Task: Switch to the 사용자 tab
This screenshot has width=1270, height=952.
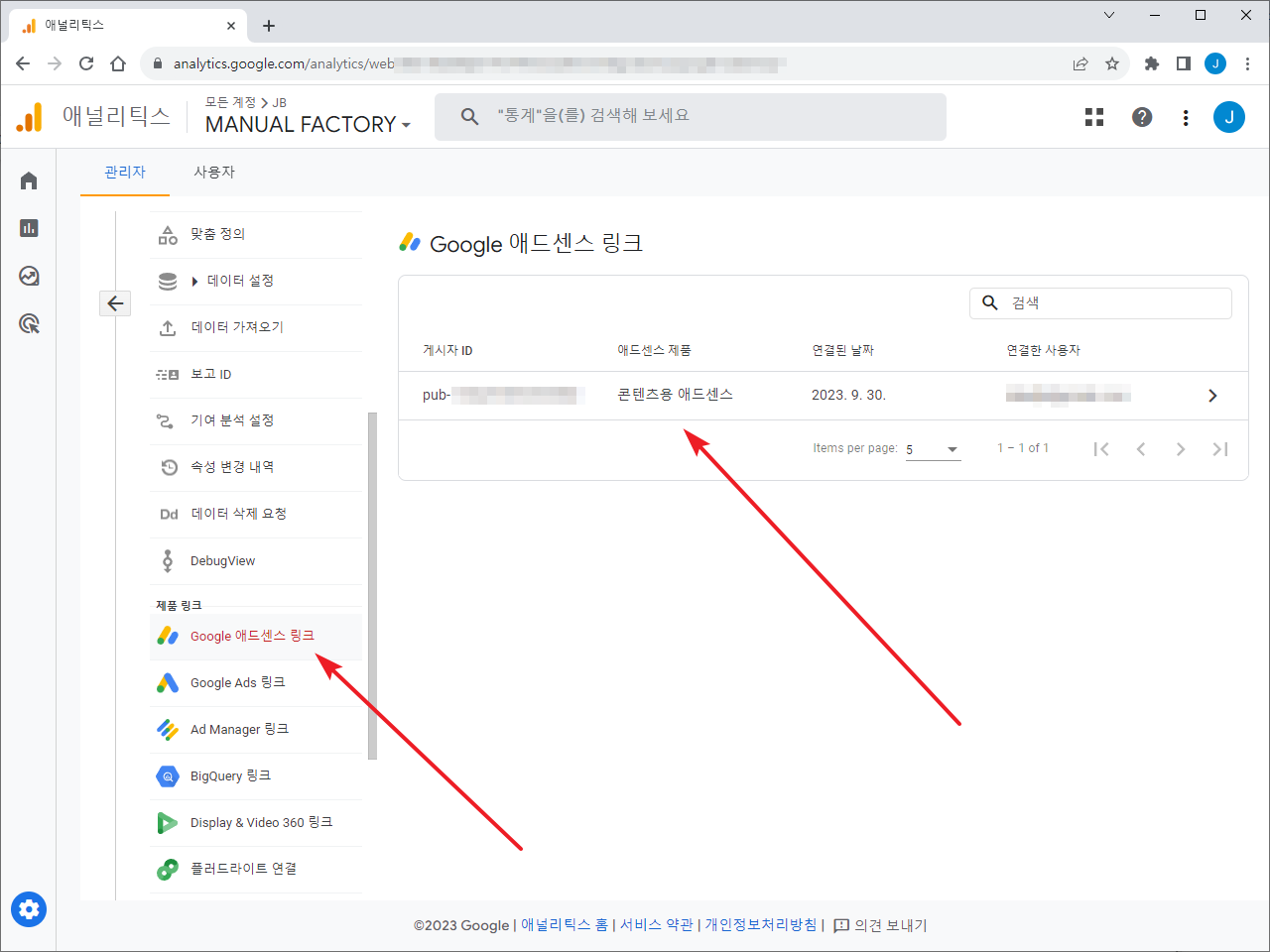Action: [214, 172]
